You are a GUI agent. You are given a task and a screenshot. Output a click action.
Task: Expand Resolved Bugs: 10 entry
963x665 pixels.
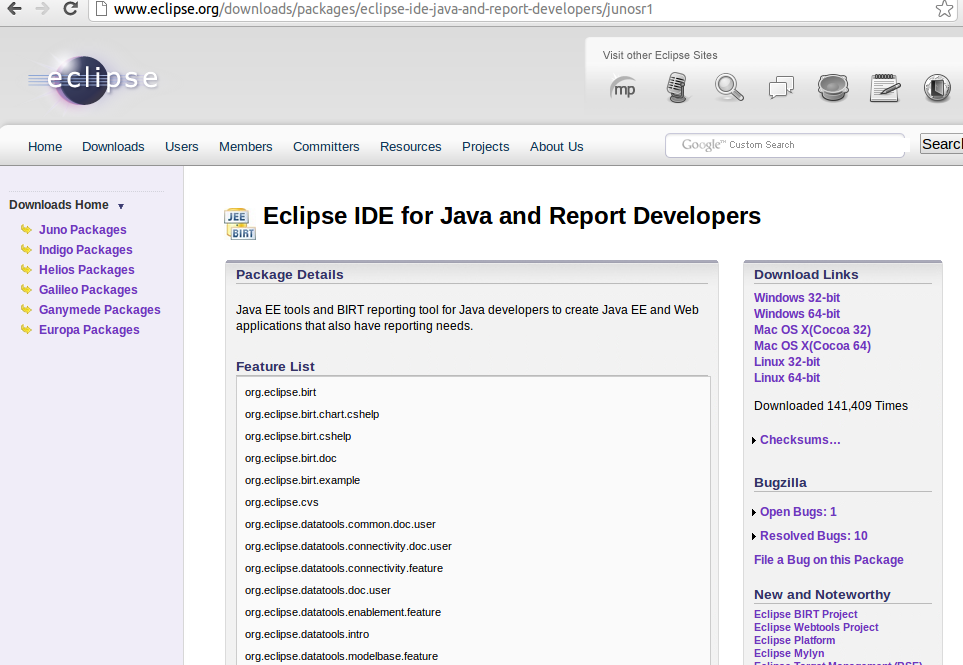click(x=812, y=536)
